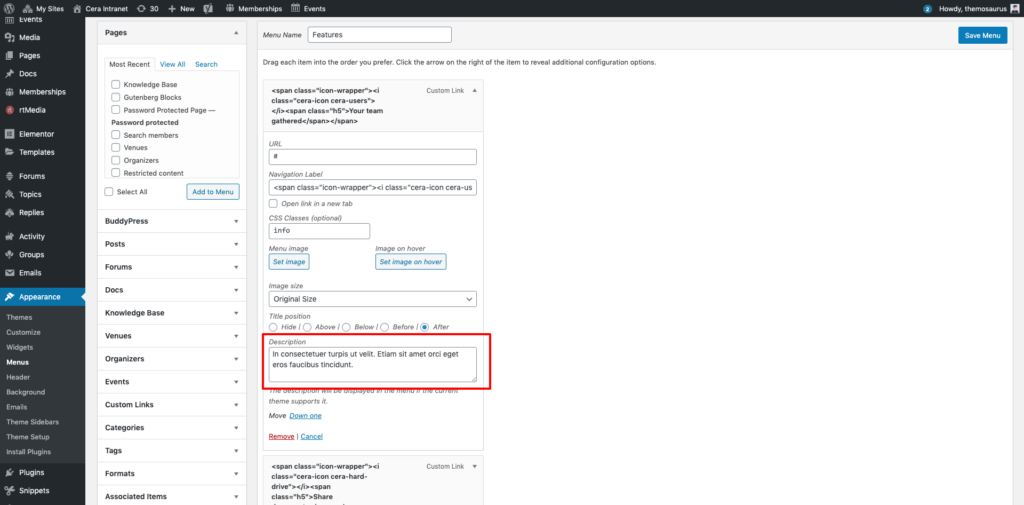Click the Appearance paintbrush icon

pos(10,297)
